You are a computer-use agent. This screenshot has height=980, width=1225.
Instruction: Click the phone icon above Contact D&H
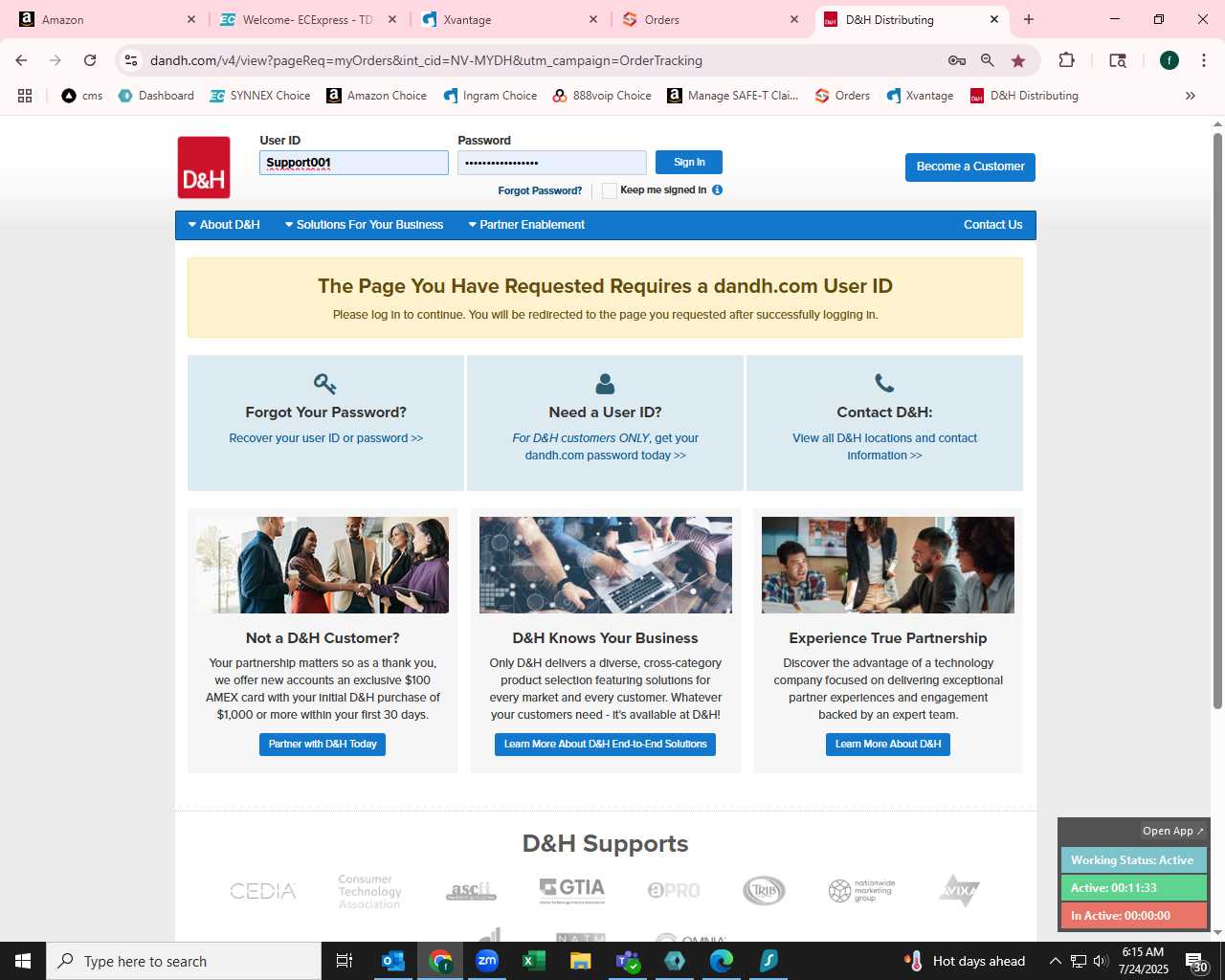[884, 384]
